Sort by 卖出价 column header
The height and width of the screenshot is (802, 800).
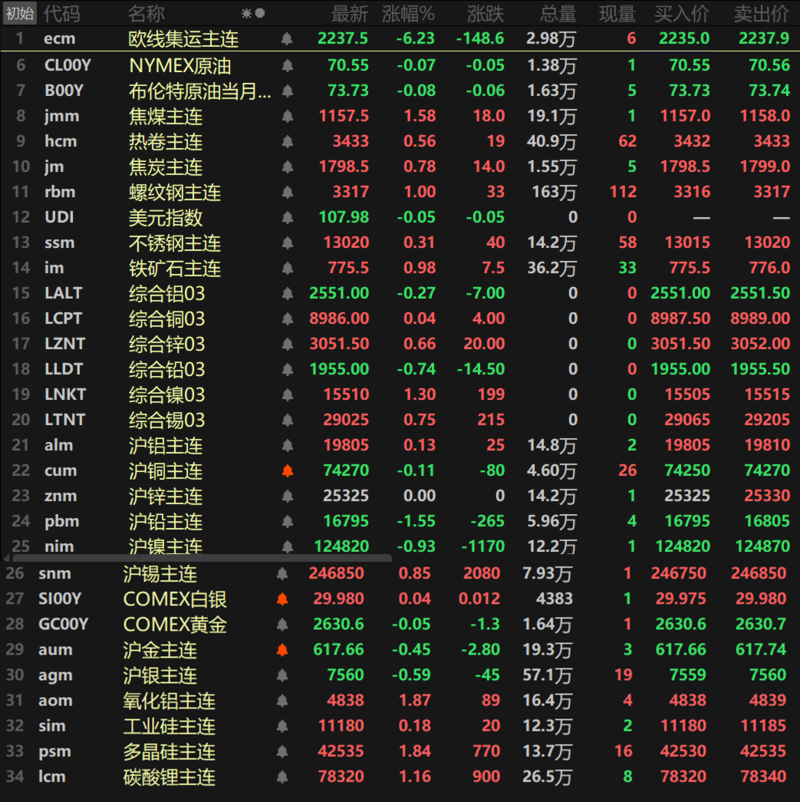pyautogui.click(x=762, y=14)
